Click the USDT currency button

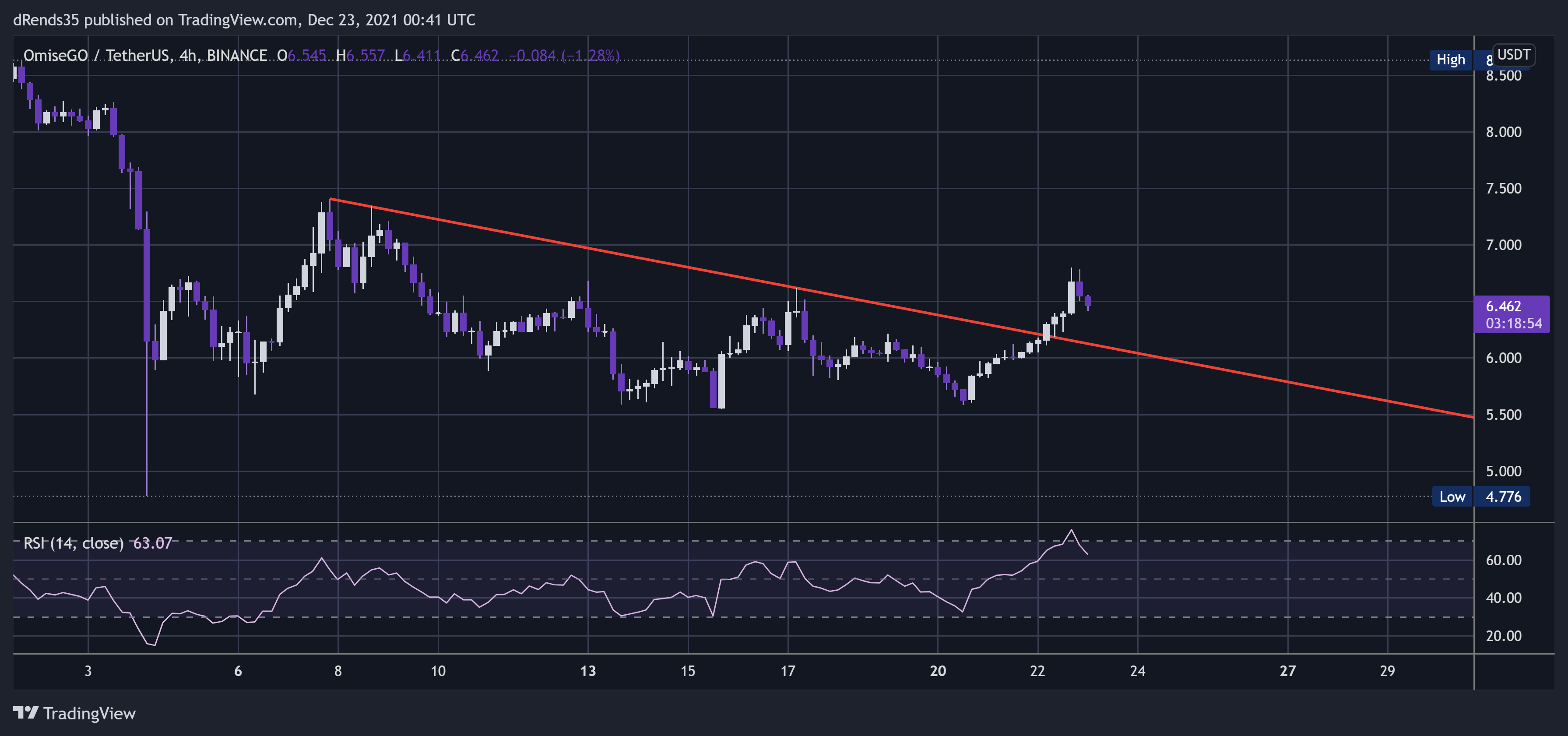tap(1513, 55)
